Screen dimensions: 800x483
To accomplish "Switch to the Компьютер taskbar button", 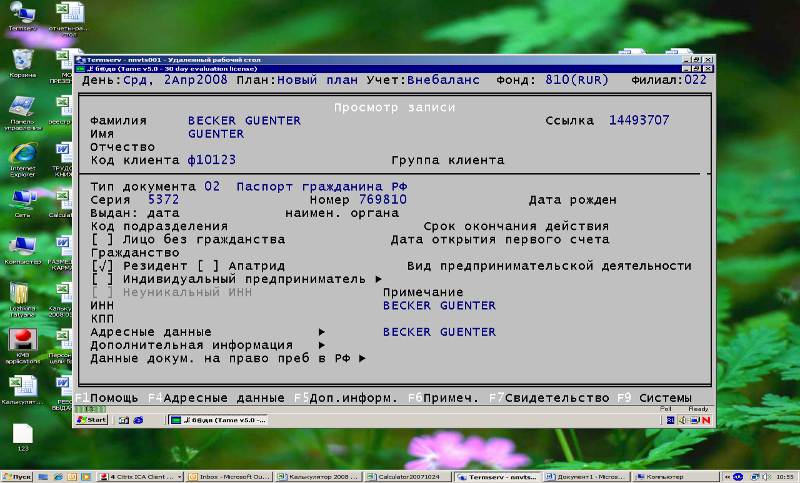I will [x=675, y=477].
